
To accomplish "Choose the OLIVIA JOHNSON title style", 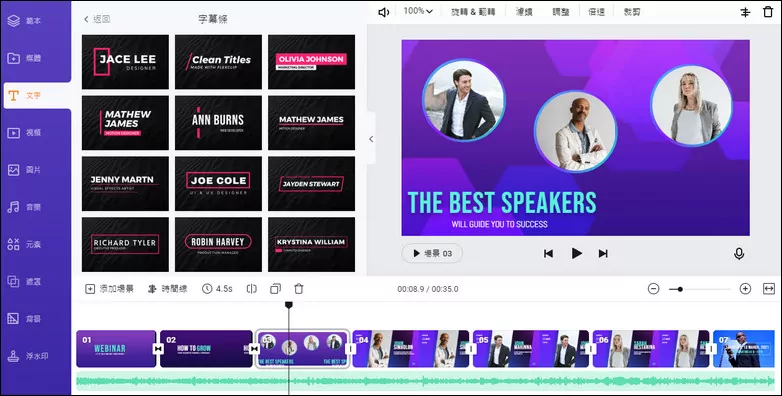I will pyautogui.click(x=312, y=62).
